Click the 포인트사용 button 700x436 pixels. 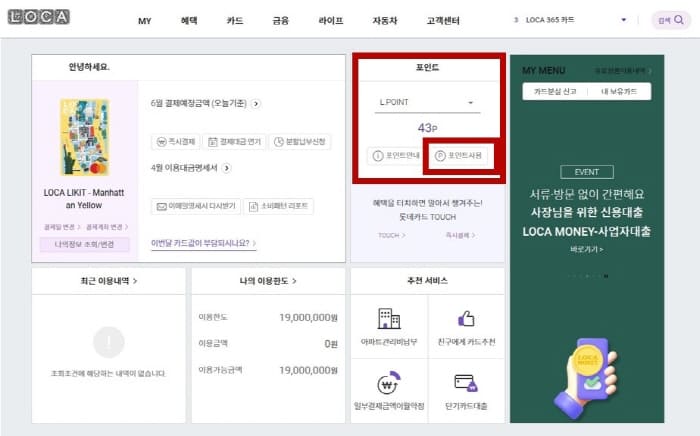pyautogui.click(x=458, y=155)
